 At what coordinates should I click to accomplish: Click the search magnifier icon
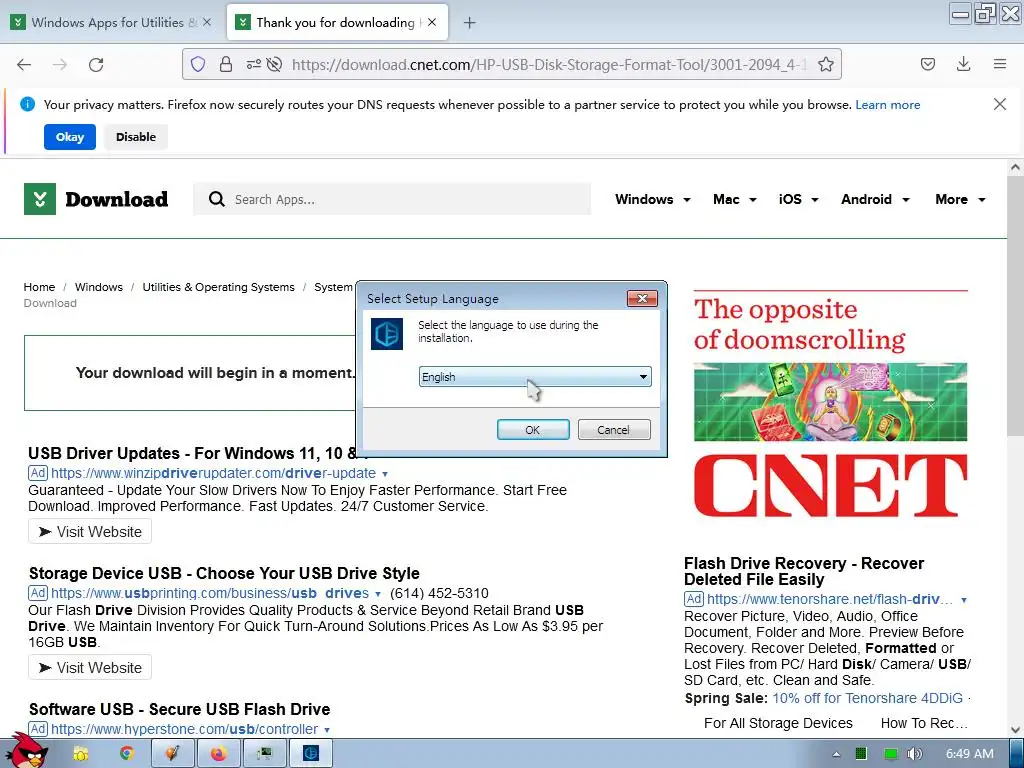(217, 199)
